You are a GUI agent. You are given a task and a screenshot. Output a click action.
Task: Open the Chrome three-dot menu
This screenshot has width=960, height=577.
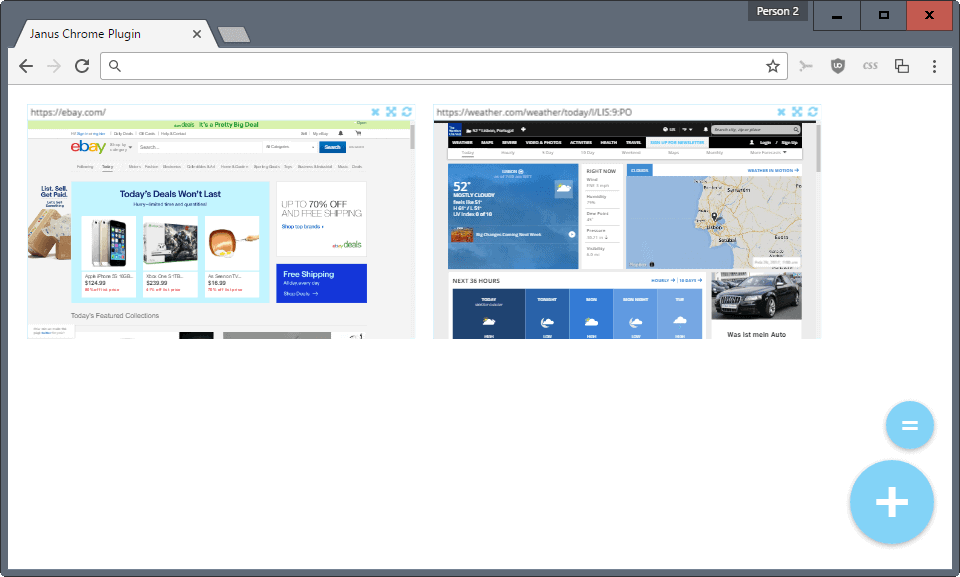point(934,66)
